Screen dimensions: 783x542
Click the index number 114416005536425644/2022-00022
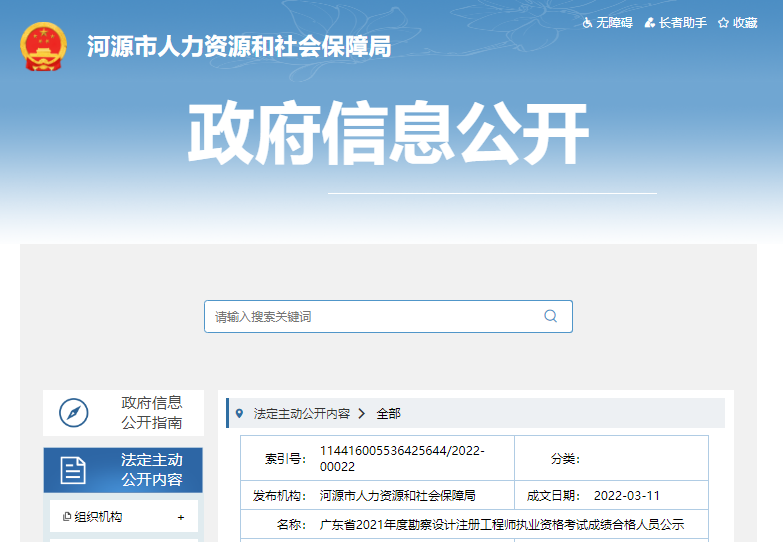tap(402, 458)
